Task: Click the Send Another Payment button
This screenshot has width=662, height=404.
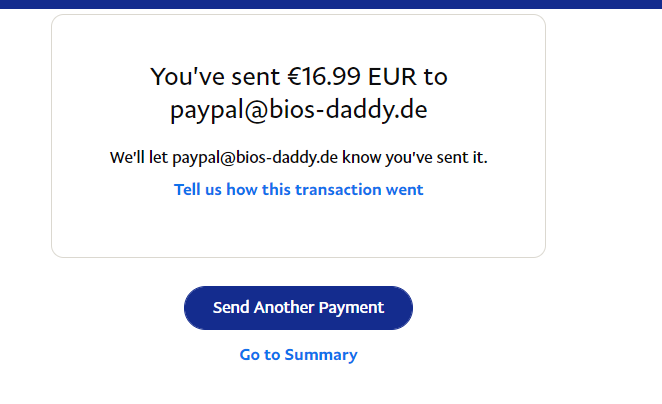Action: (298, 308)
